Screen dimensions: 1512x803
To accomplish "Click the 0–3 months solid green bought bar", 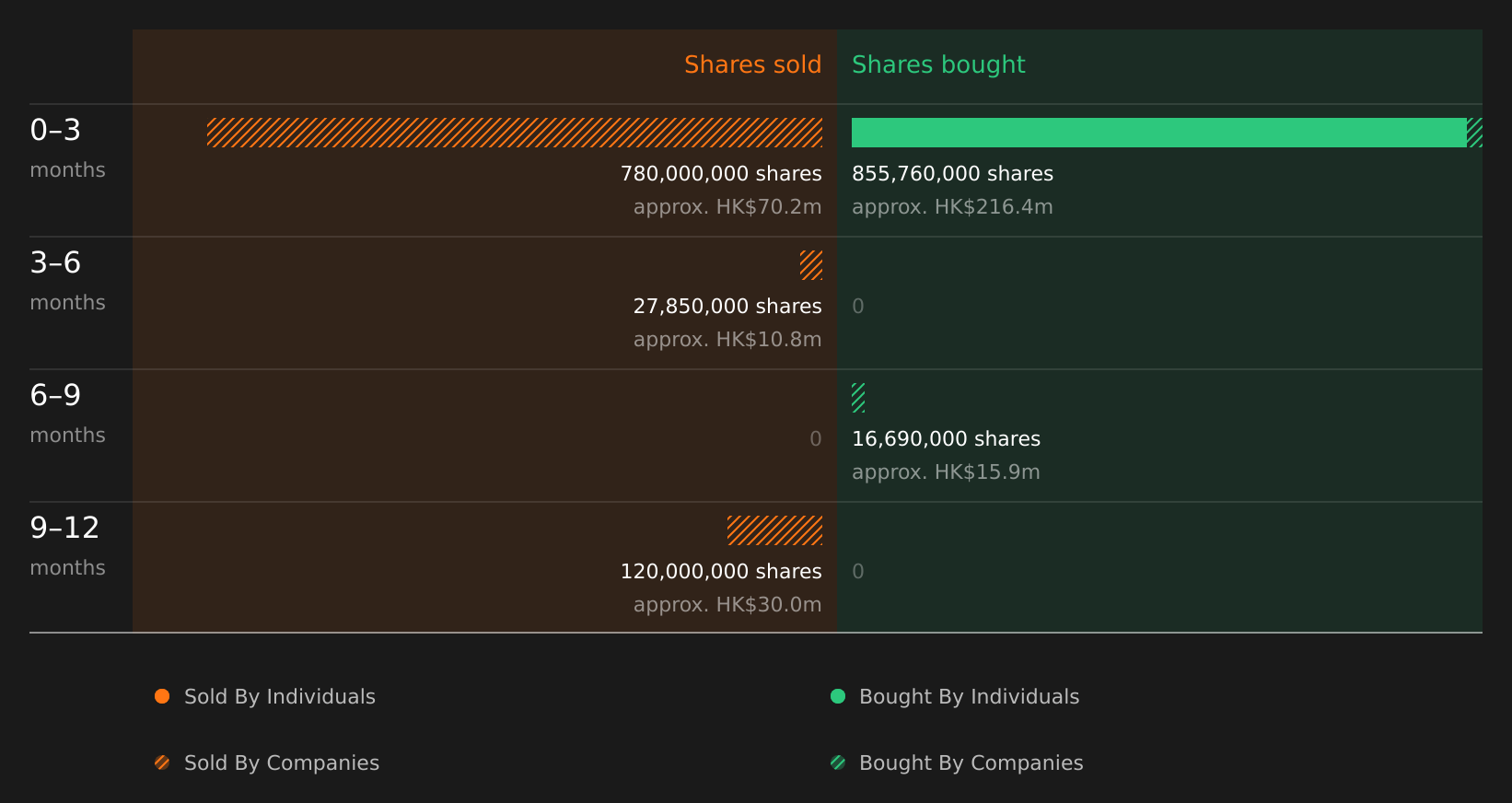I will click(x=1159, y=133).
